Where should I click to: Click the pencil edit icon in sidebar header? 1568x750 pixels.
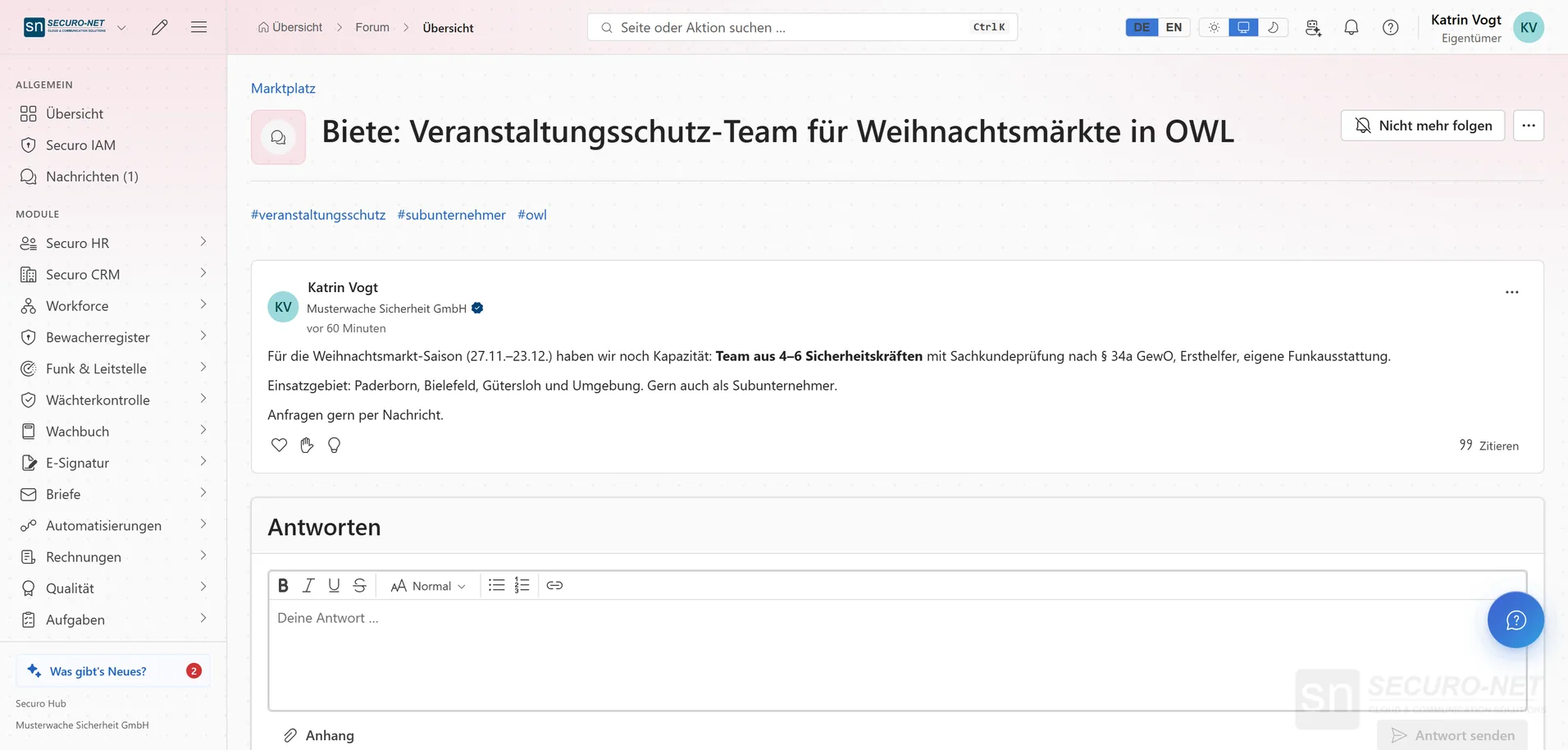160,27
